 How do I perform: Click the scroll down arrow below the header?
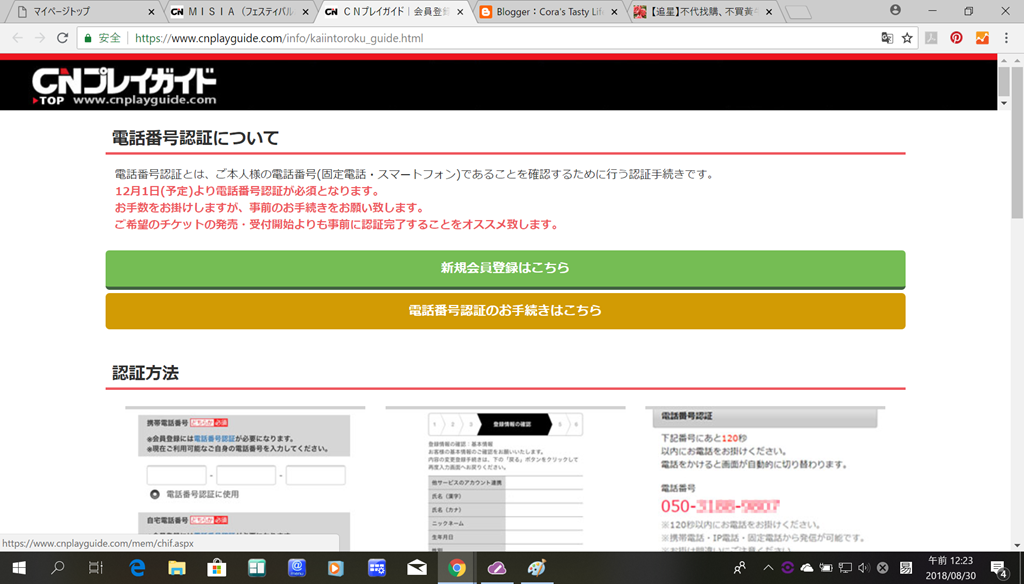point(1004,103)
